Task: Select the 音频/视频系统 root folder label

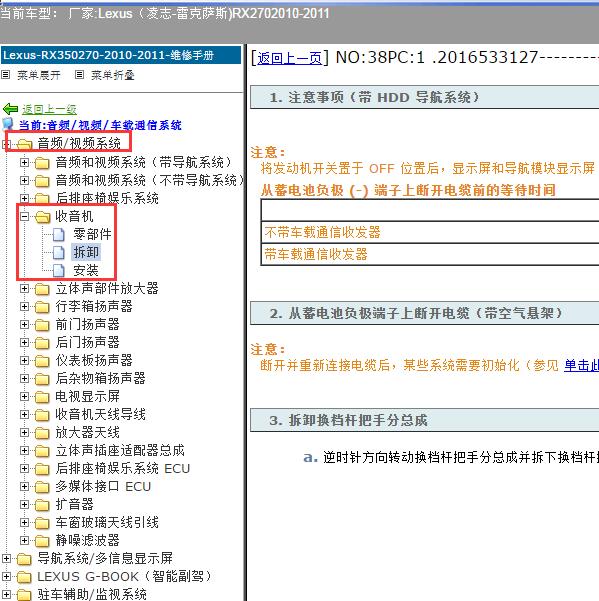Action: (x=79, y=144)
